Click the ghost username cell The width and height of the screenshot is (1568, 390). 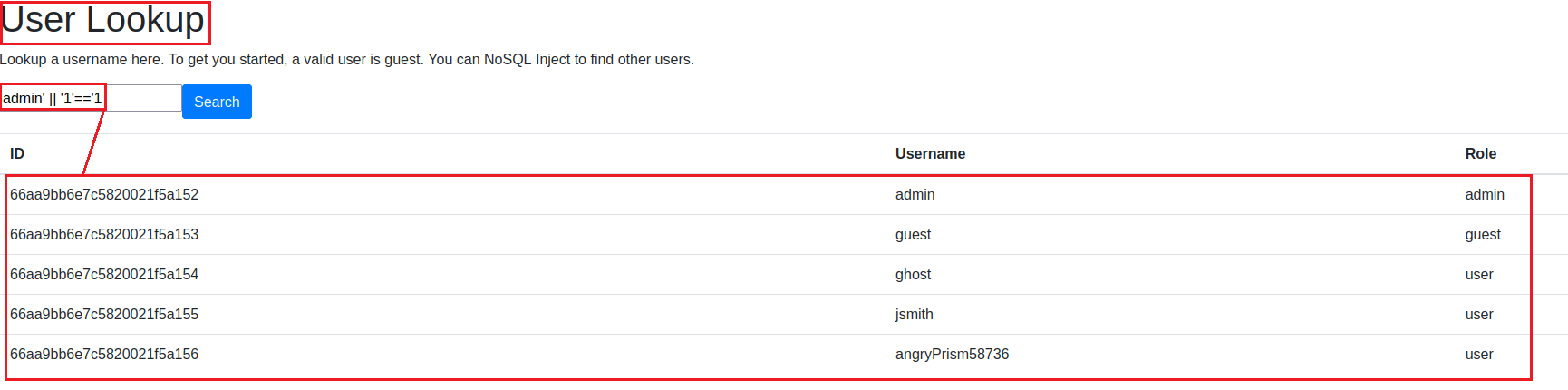tap(913, 275)
